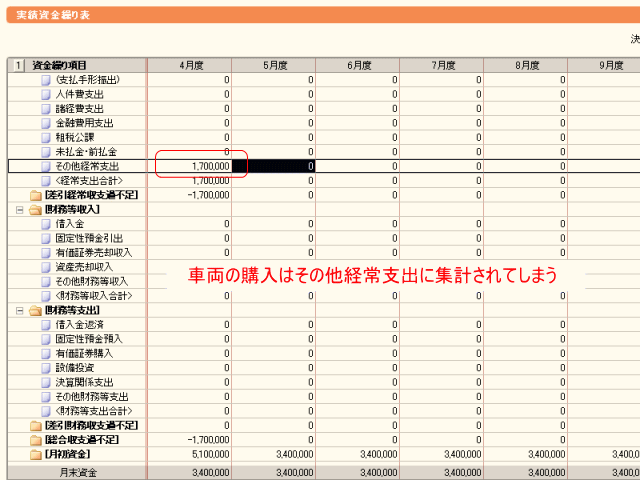This screenshot has width=640, height=480.
Task: Click document icon beside 未払金・前払金
Action: (x=46, y=152)
